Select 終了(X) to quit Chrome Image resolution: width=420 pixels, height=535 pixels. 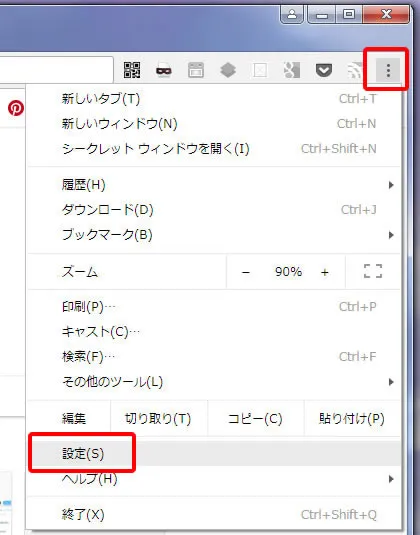[x=214, y=515]
